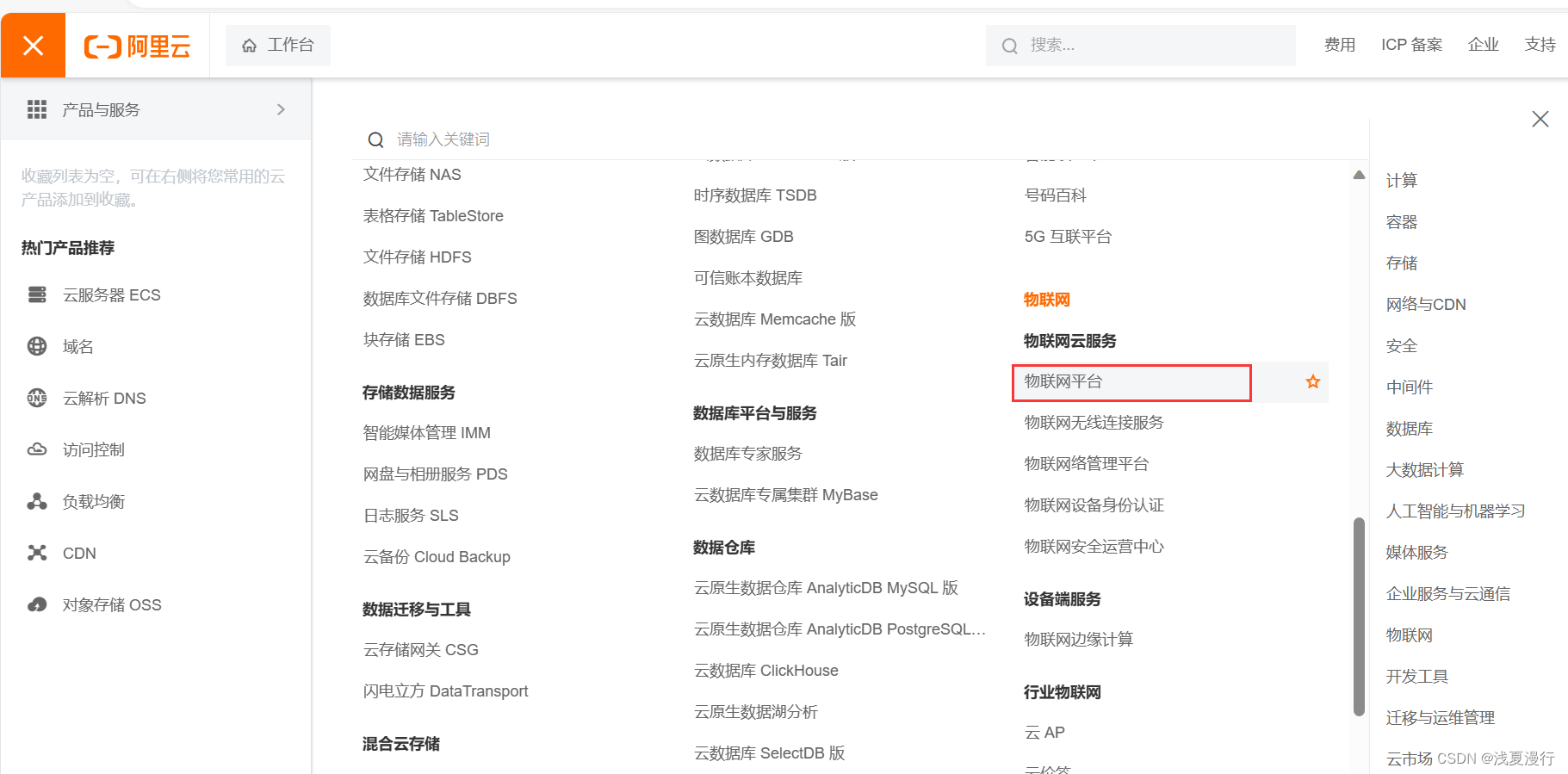
Task: Jump to 存储 category
Action: pos(1402,263)
